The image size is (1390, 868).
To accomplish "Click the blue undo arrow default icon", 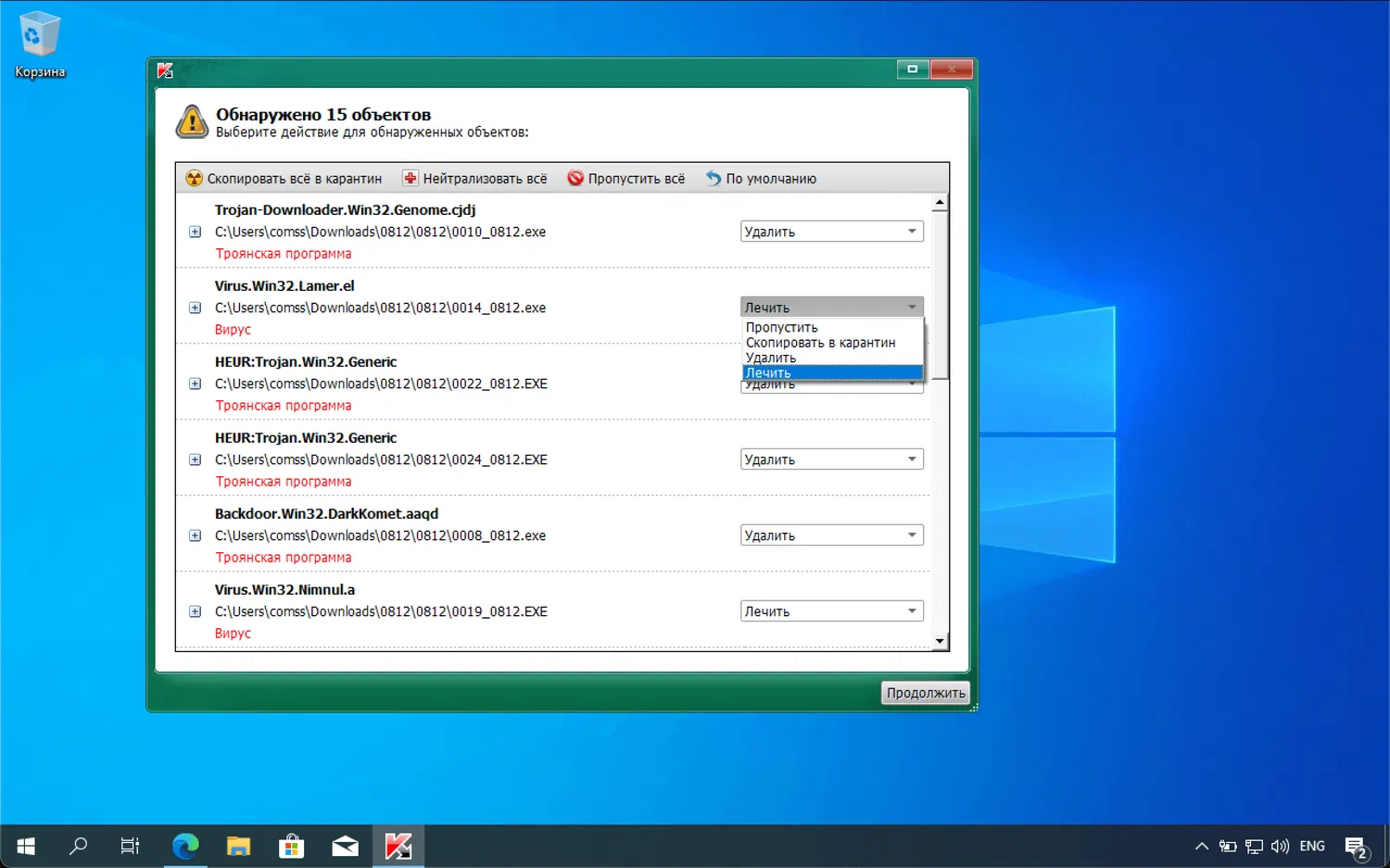I will (714, 178).
